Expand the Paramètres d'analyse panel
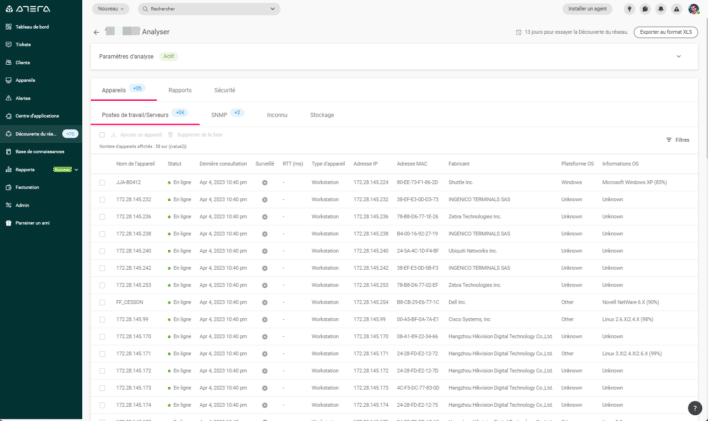Viewport: 708px width, 421px height. (679, 57)
